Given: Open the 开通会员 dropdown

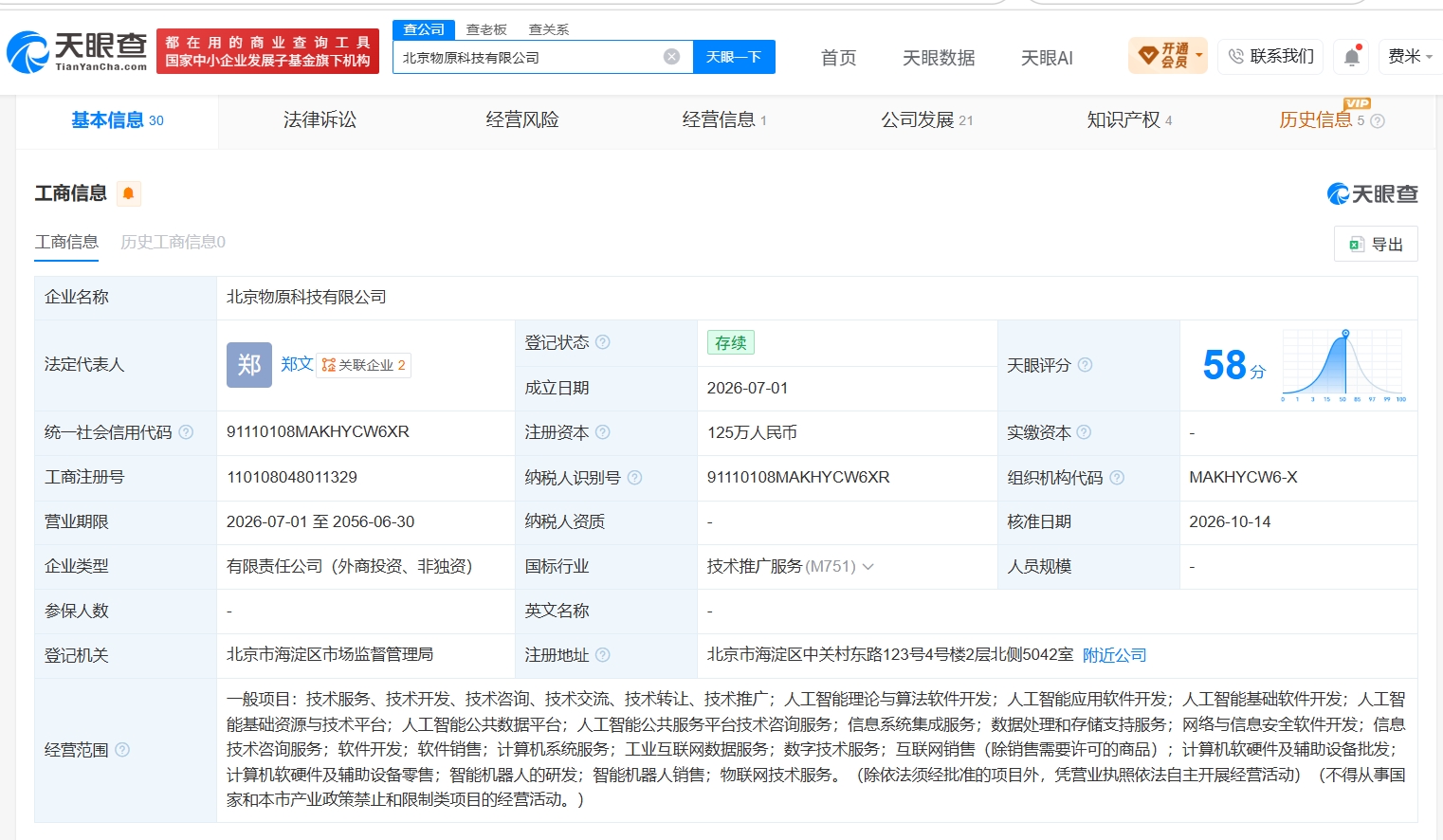Looking at the screenshot, I should click(x=1168, y=56).
